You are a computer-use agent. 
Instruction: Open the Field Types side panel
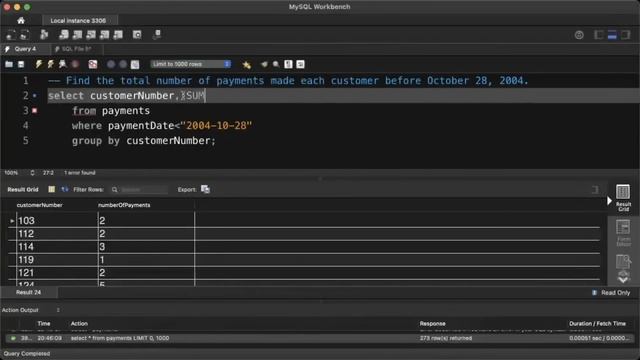click(x=623, y=262)
